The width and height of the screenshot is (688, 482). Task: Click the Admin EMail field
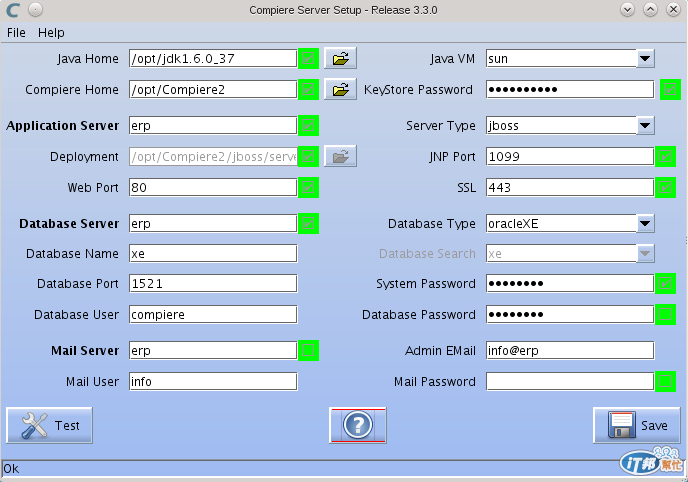click(570, 350)
